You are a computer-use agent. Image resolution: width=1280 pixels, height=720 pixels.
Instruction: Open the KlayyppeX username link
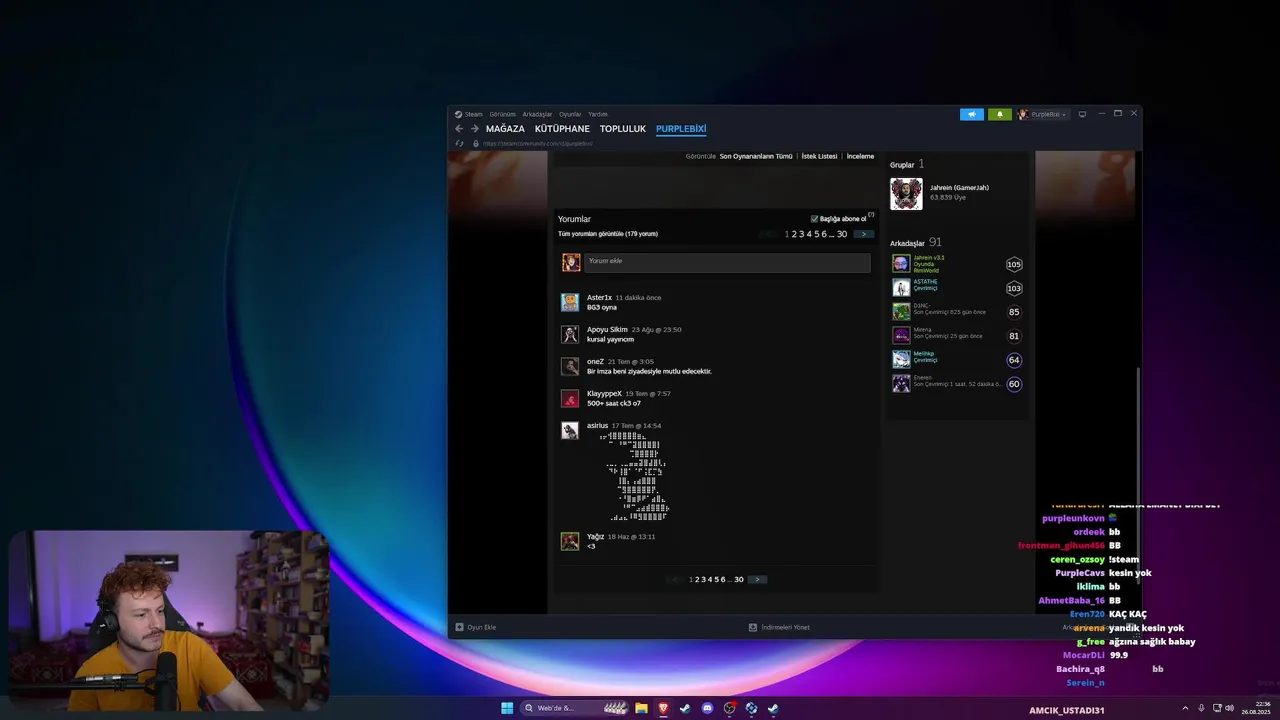pyautogui.click(x=604, y=393)
